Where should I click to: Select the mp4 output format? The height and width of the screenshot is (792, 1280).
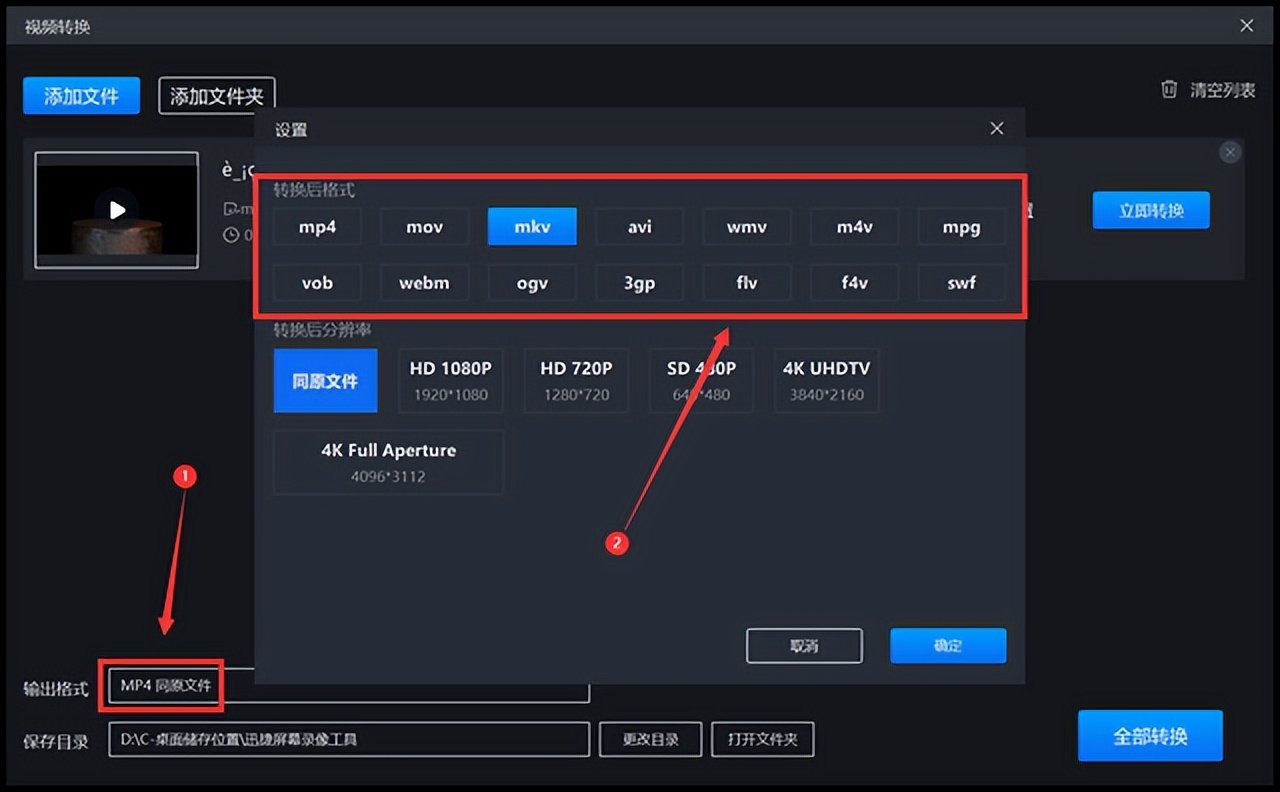click(x=317, y=227)
